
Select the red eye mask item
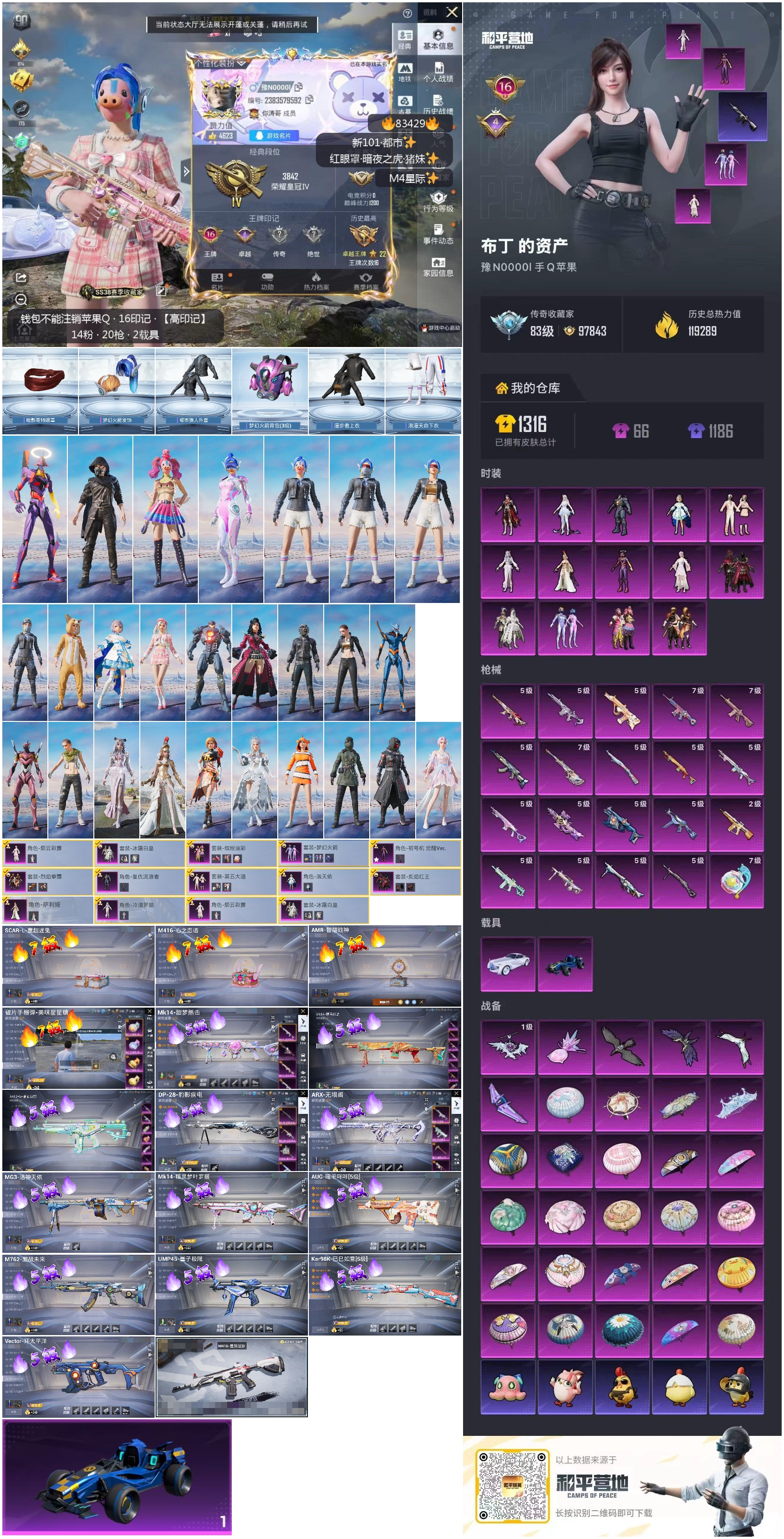[40, 391]
